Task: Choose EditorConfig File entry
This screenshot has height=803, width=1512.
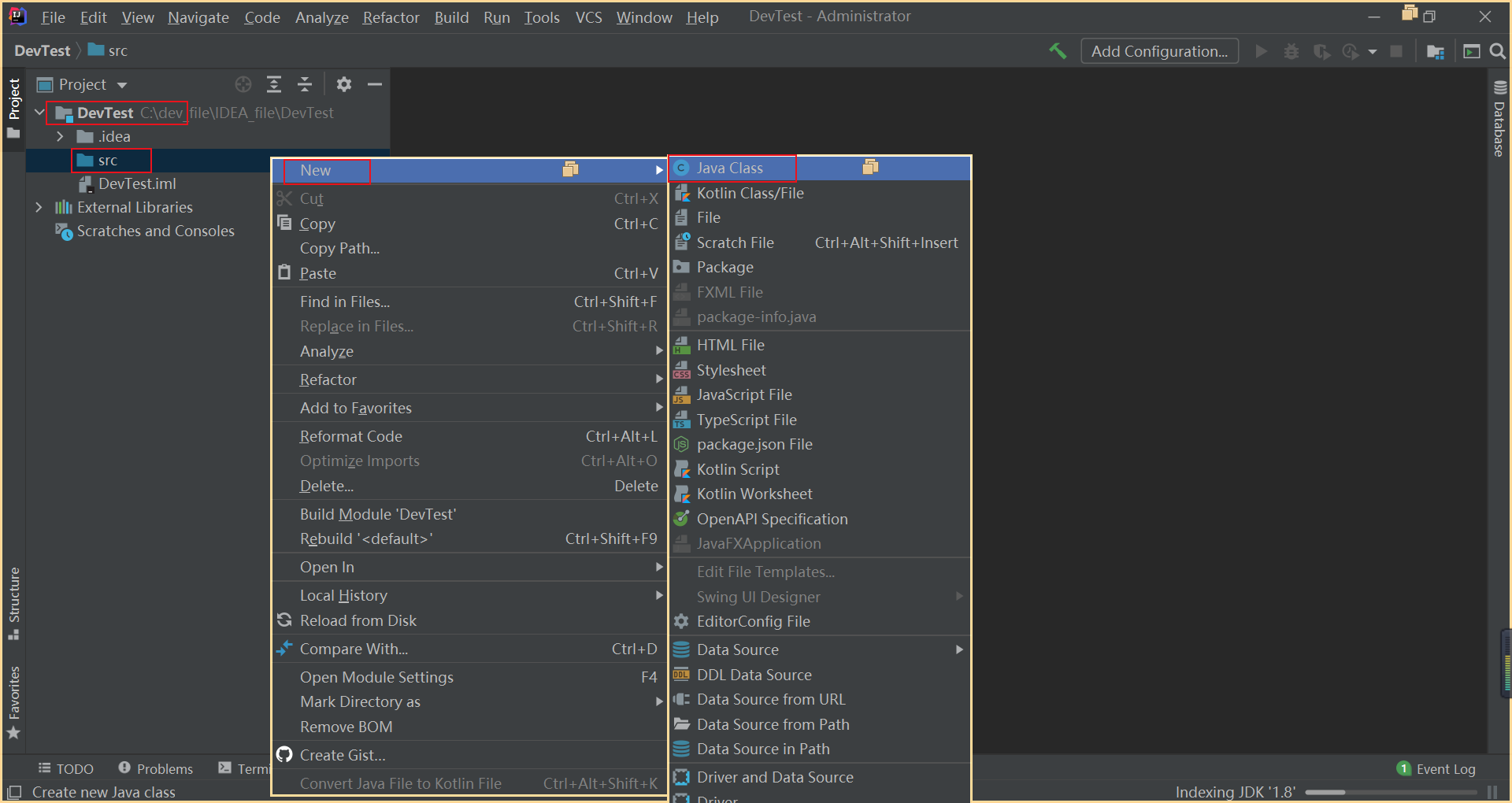Action: tap(820, 621)
